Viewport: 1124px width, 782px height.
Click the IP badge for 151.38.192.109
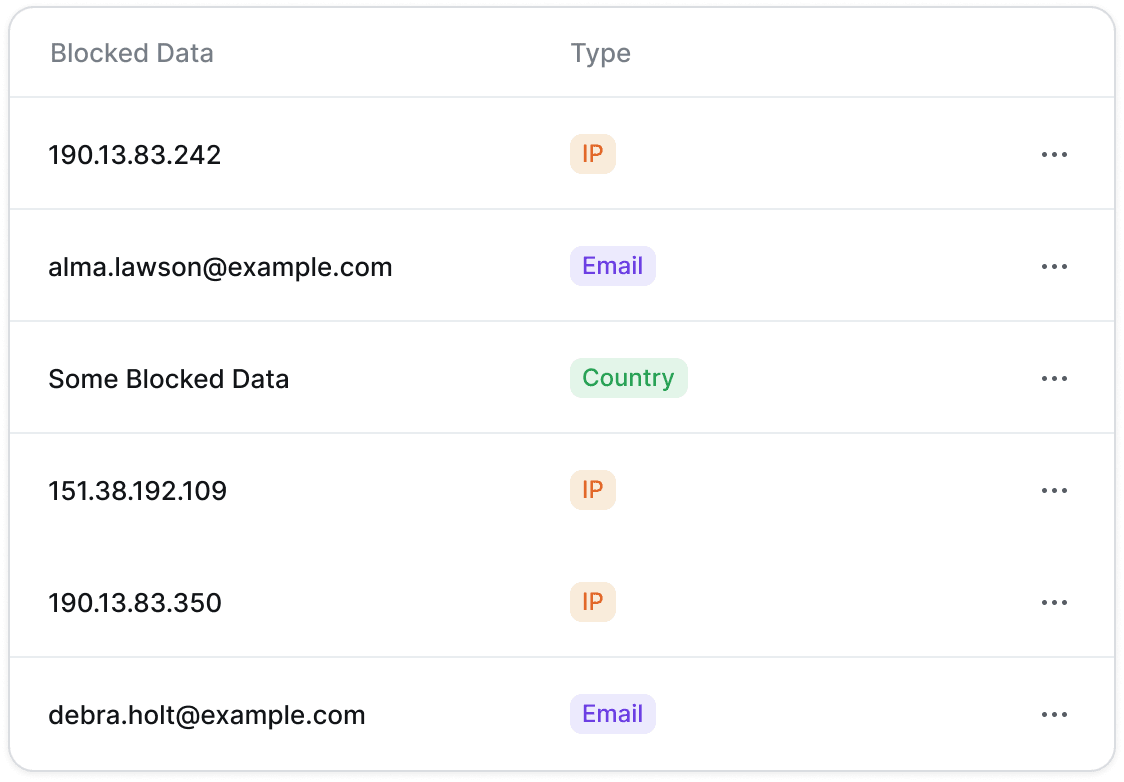[593, 490]
